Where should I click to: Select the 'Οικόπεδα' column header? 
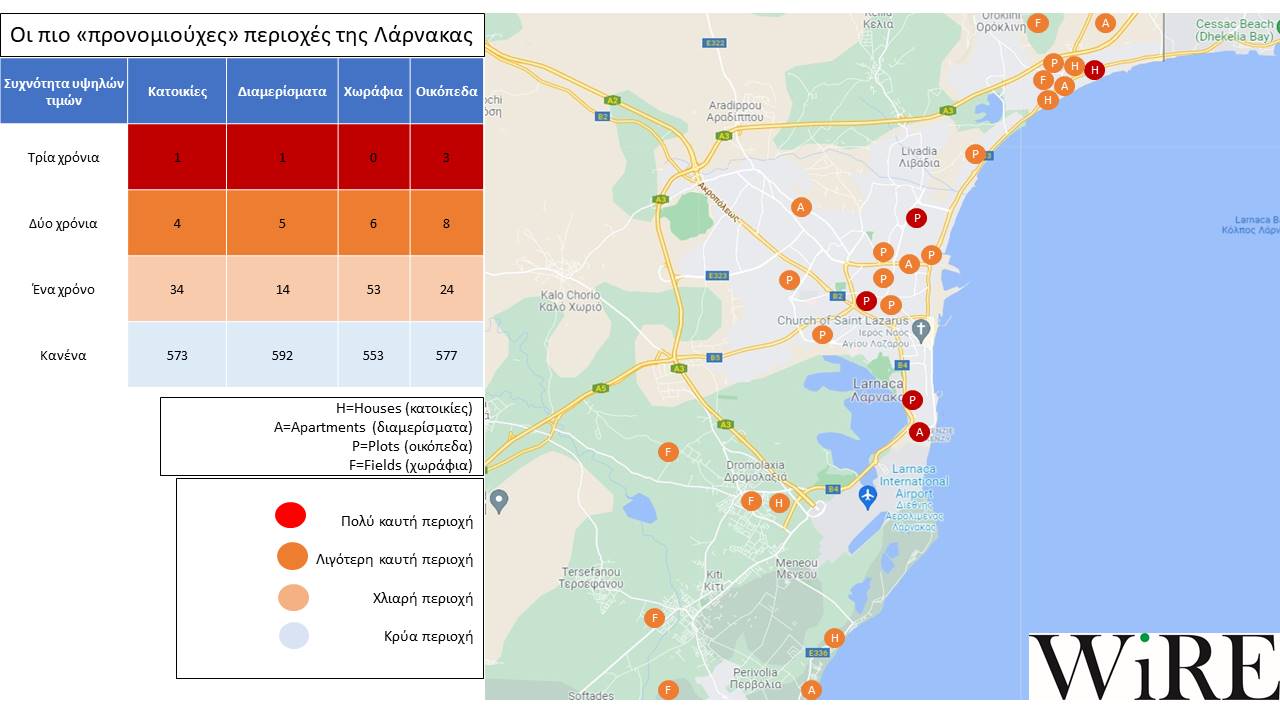coord(446,91)
